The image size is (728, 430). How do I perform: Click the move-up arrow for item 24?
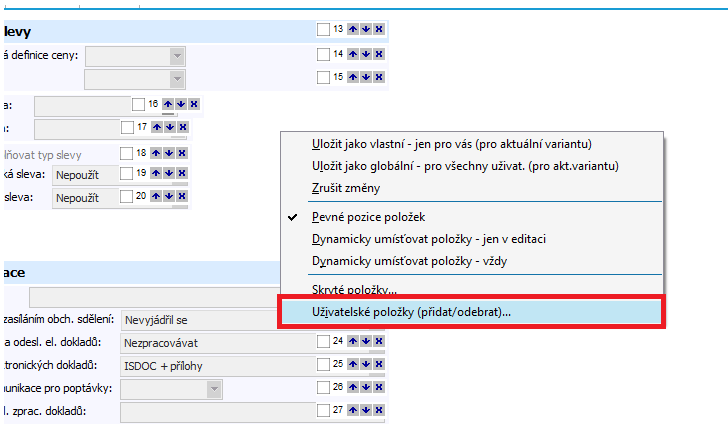tap(353, 341)
